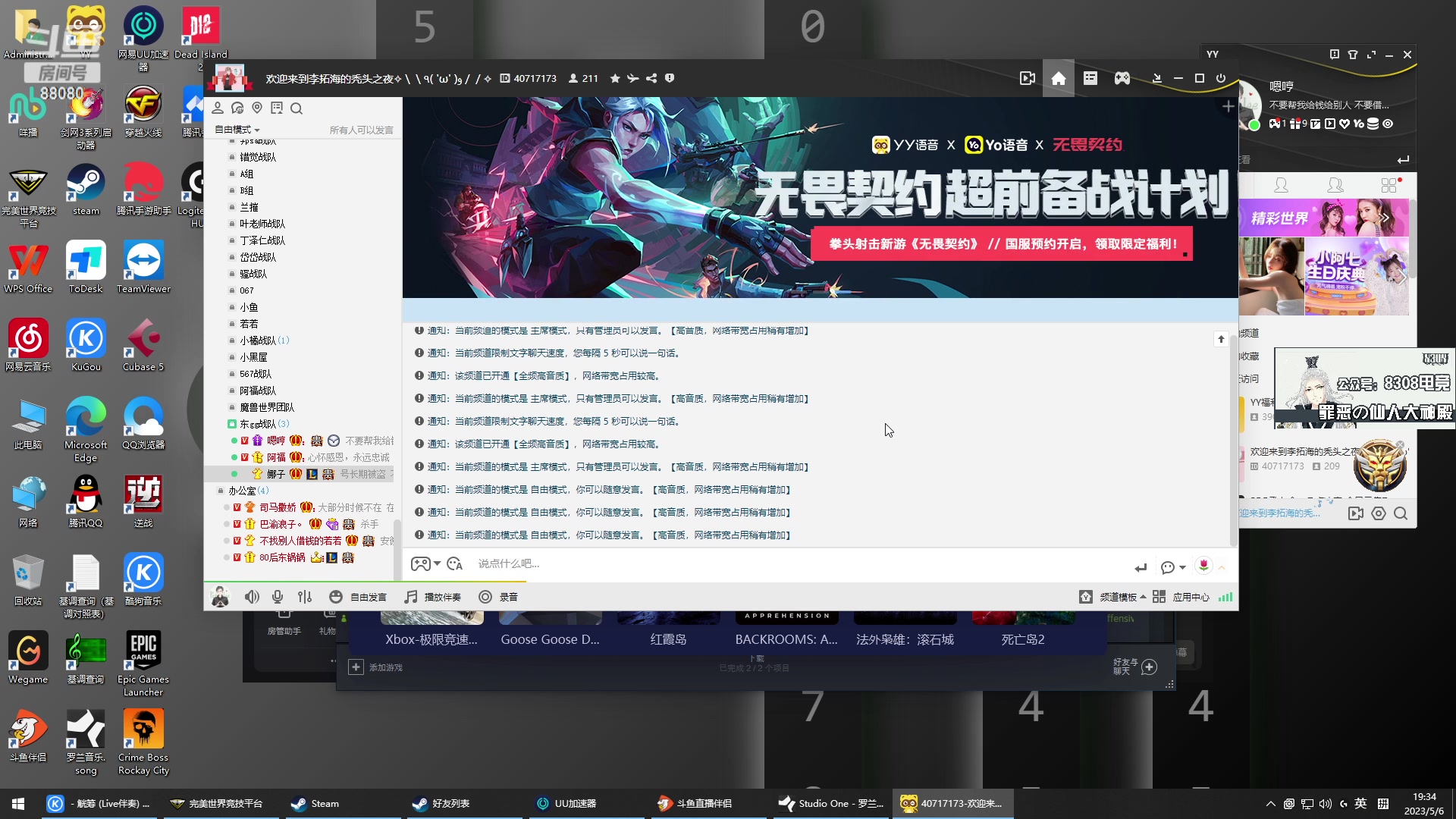
Task: Click the 录音 recording button
Action: [499, 597]
